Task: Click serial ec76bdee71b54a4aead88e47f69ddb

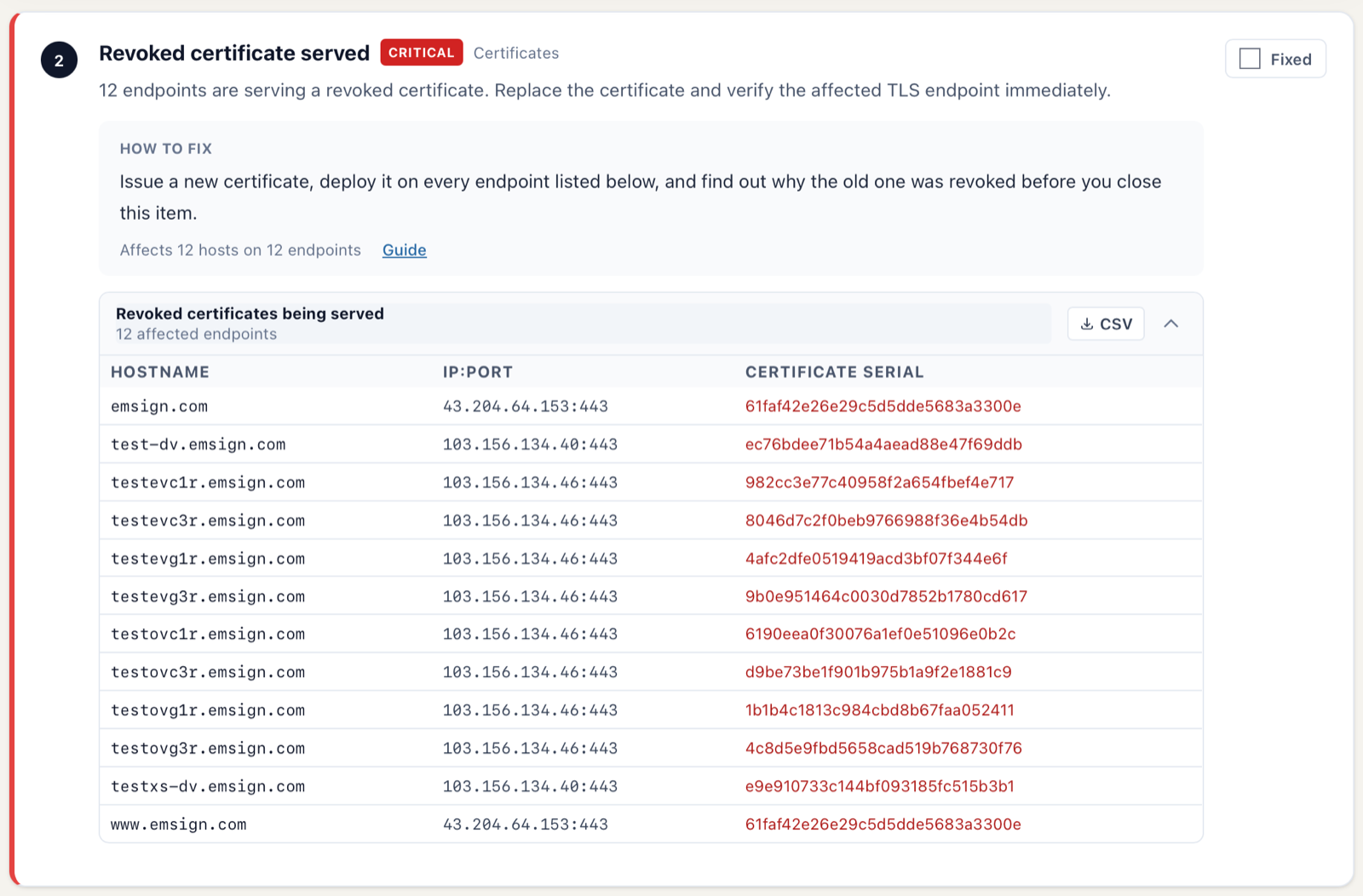Action: [x=883, y=445]
